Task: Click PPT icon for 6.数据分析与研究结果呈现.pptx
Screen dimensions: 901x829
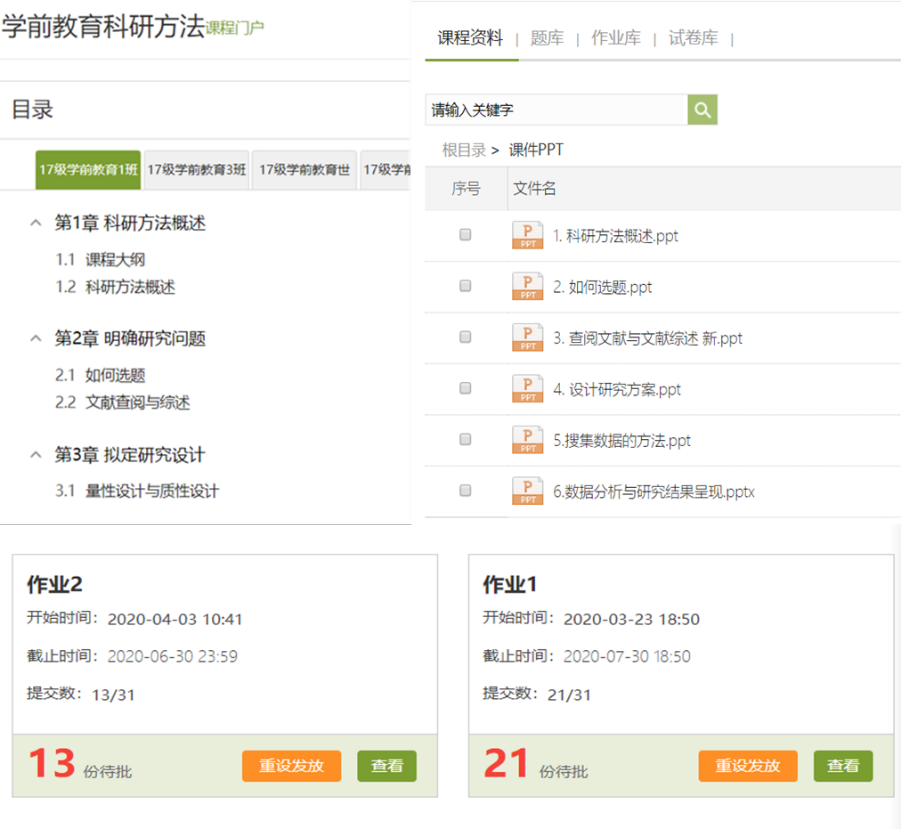Action: 527,491
